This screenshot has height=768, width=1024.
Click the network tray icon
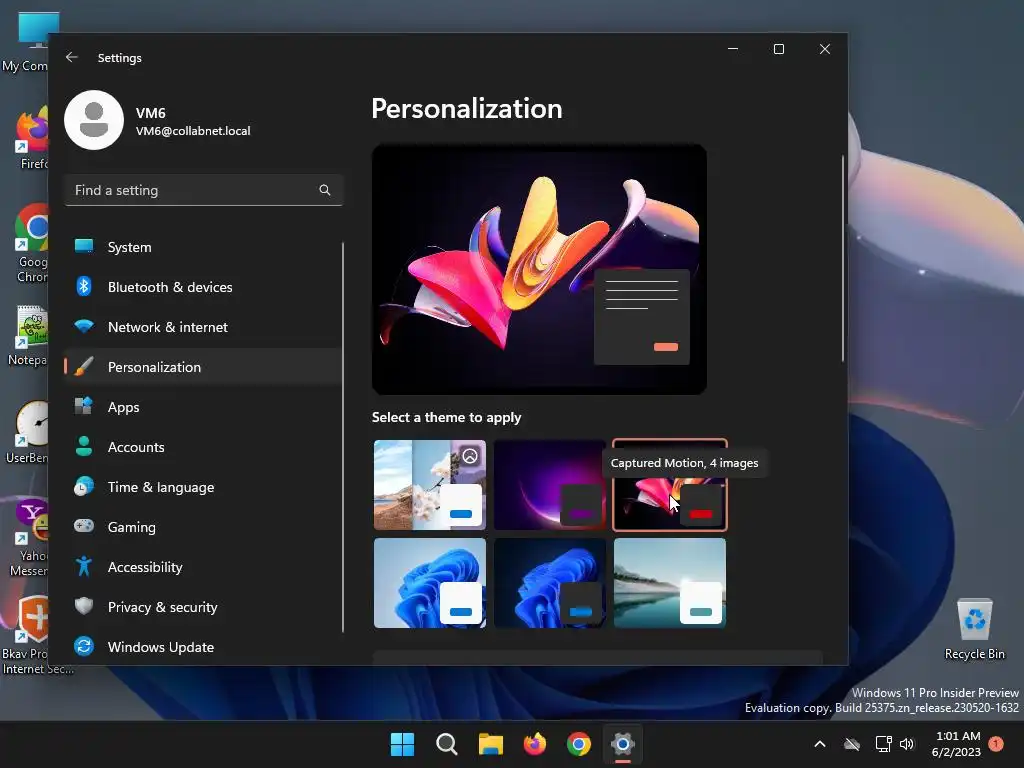(883, 744)
